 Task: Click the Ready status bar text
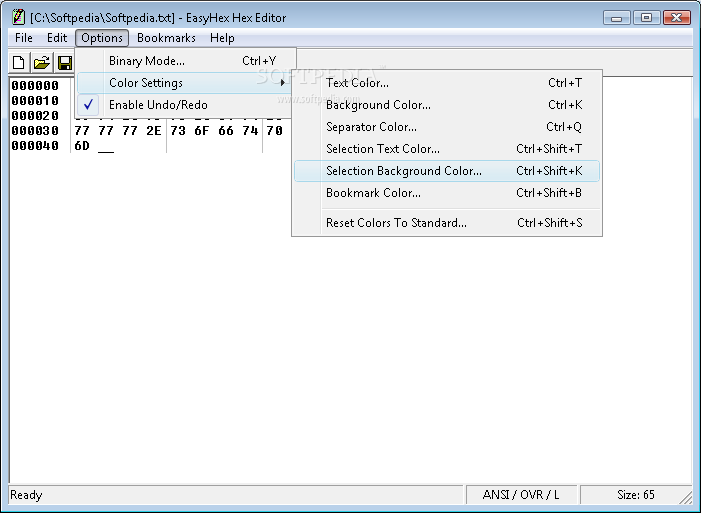[x=26, y=495]
